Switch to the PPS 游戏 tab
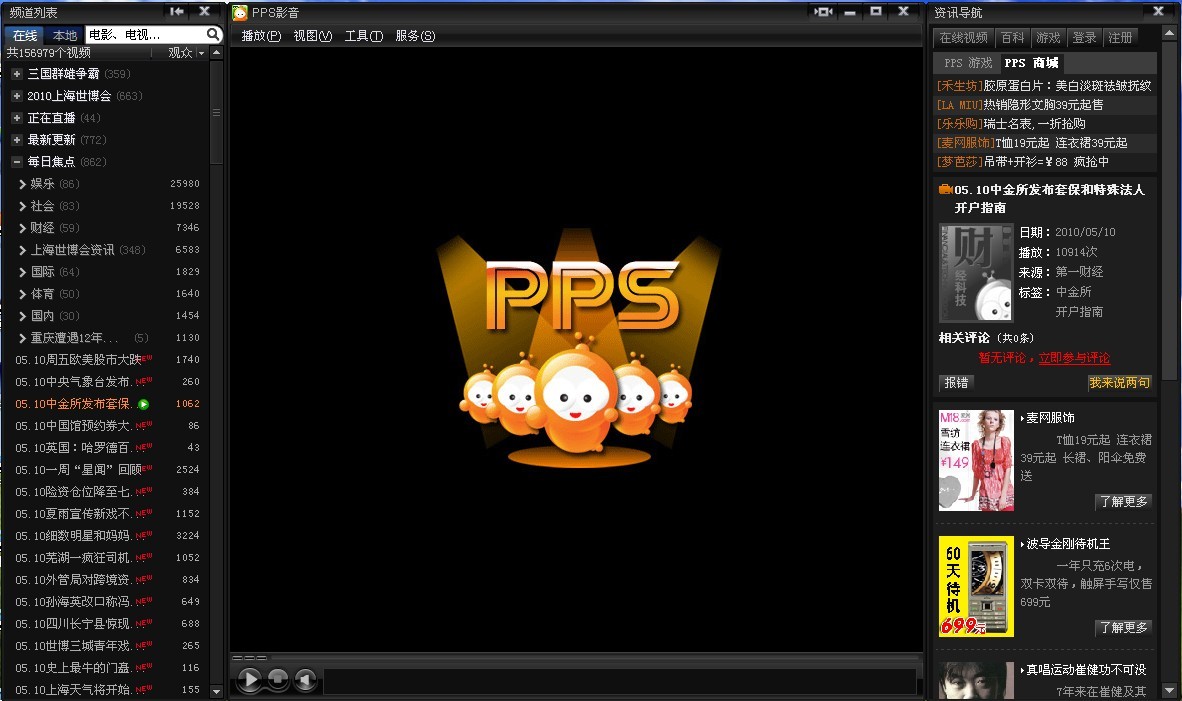This screenshot has height=701, width=1182. tap(968, 63)
